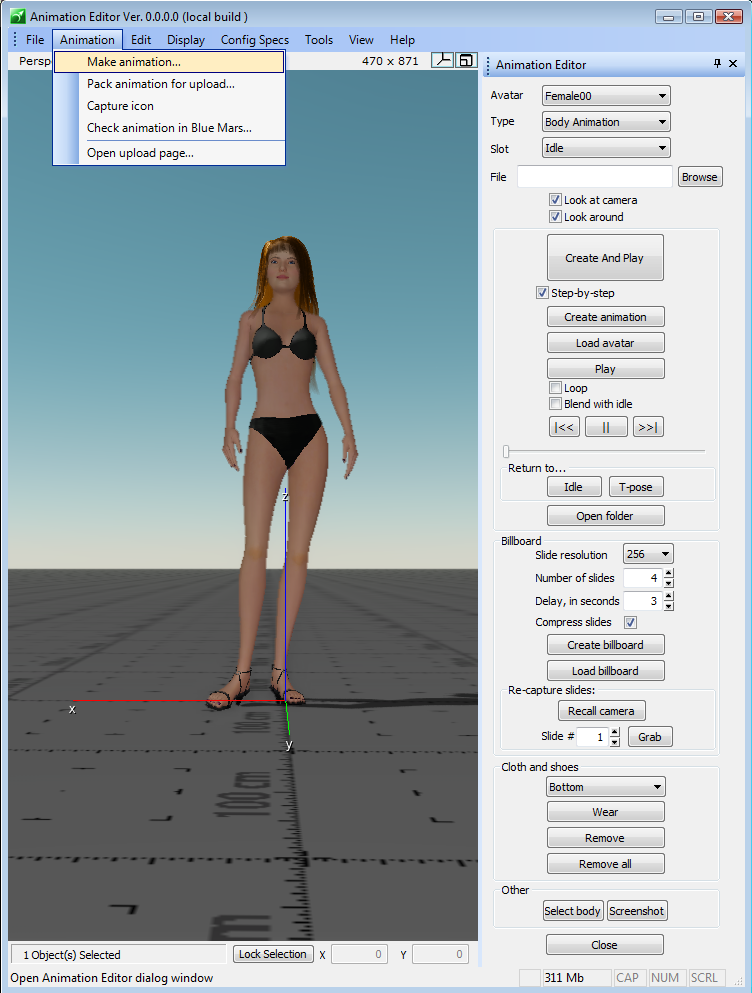Open the Slot dropdown Idle
This screenshot has height=993, width=752.
pos(606,148)
